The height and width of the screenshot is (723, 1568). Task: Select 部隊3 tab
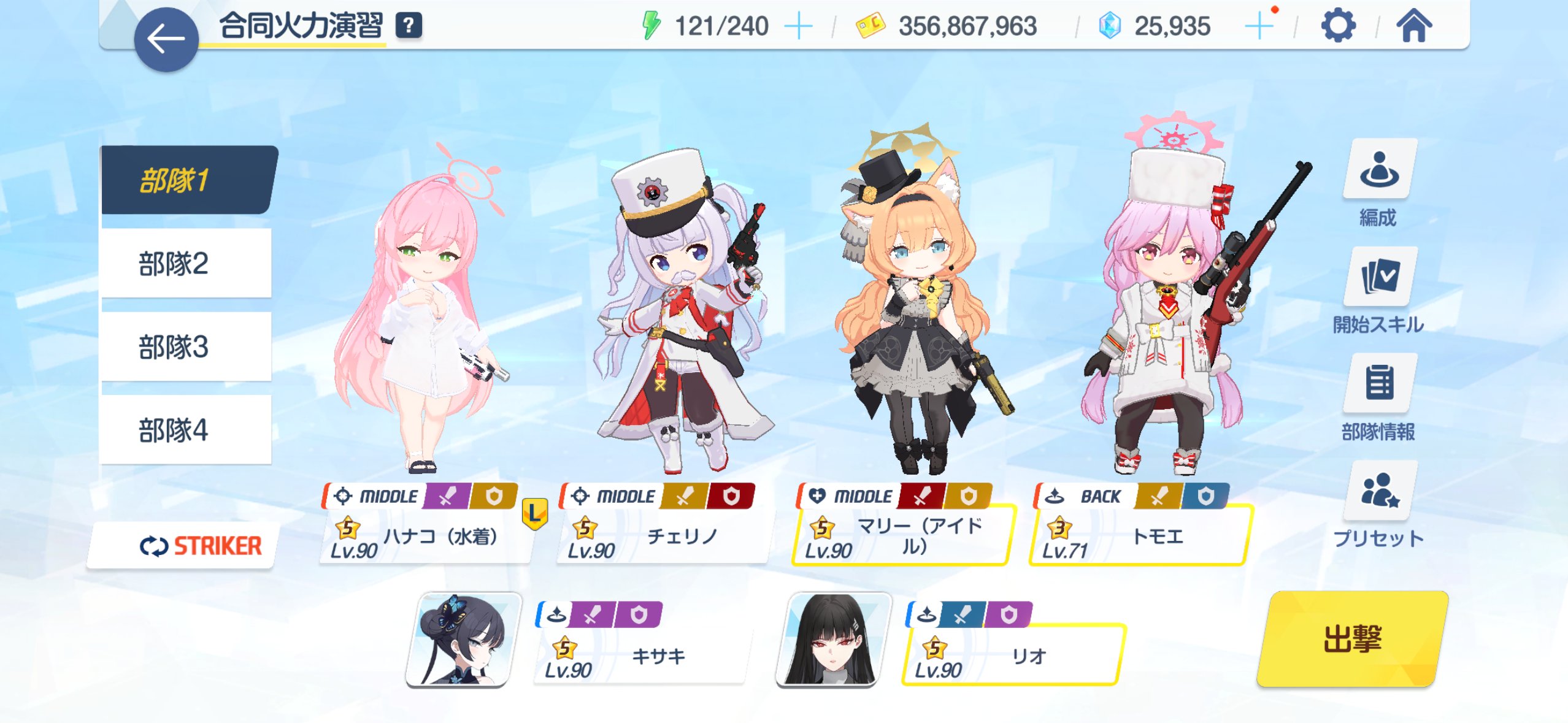click(x=186, y=346)
